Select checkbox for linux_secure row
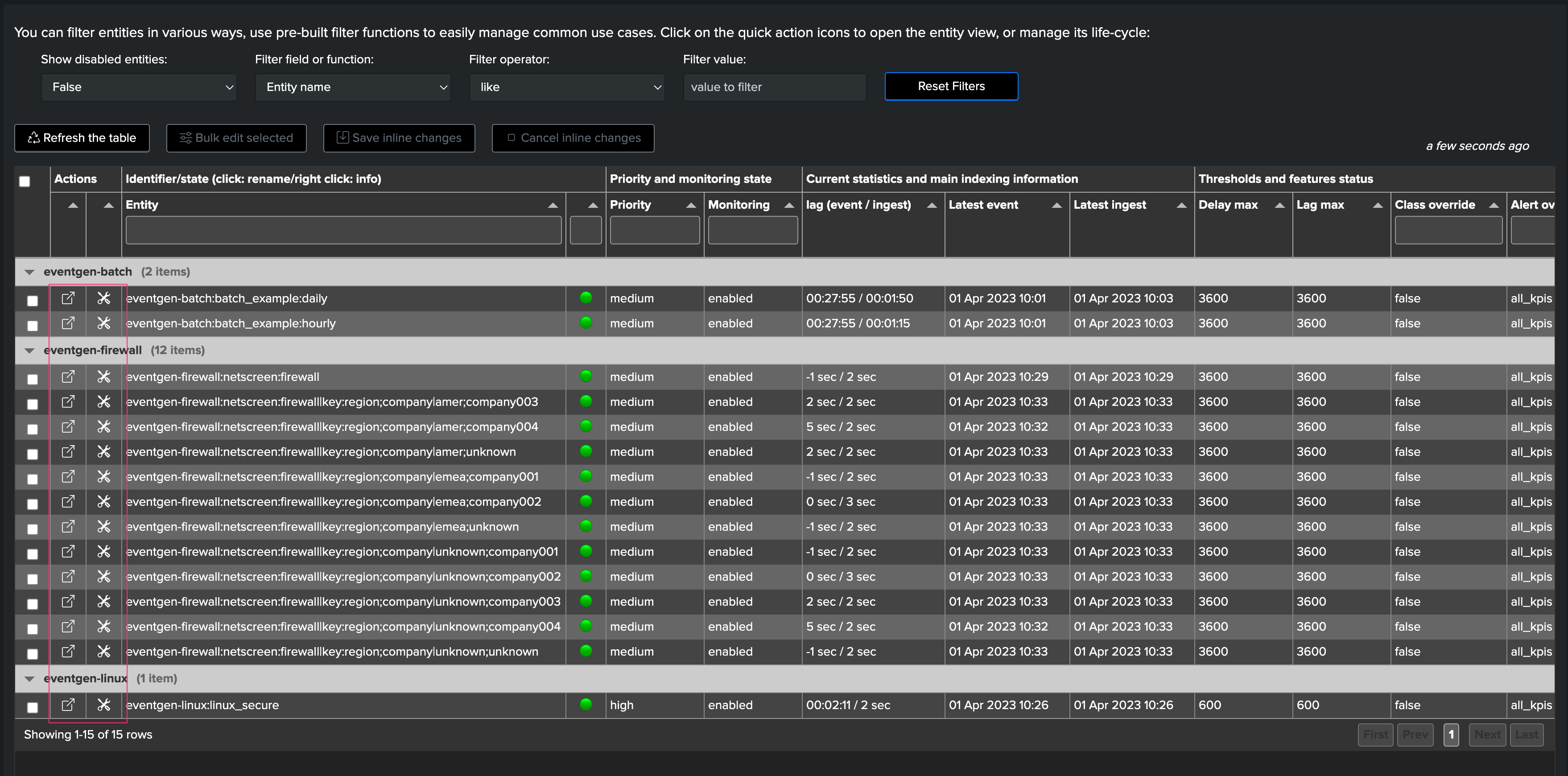1568x776 pixels. (33, 707)
